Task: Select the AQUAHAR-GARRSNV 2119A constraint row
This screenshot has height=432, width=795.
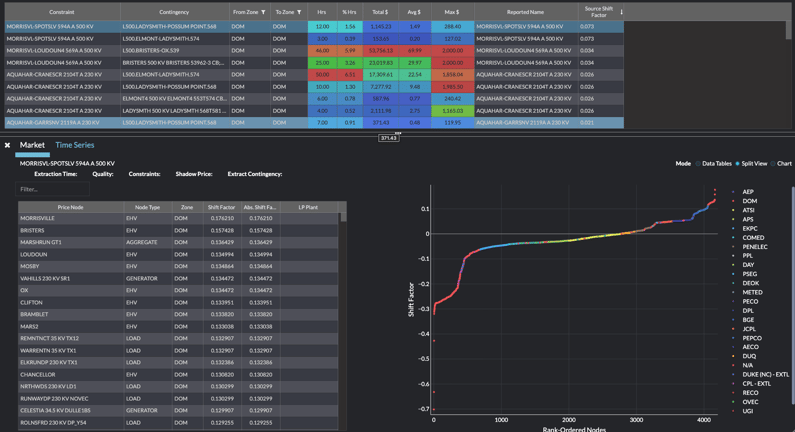Action: coord(314,123)
